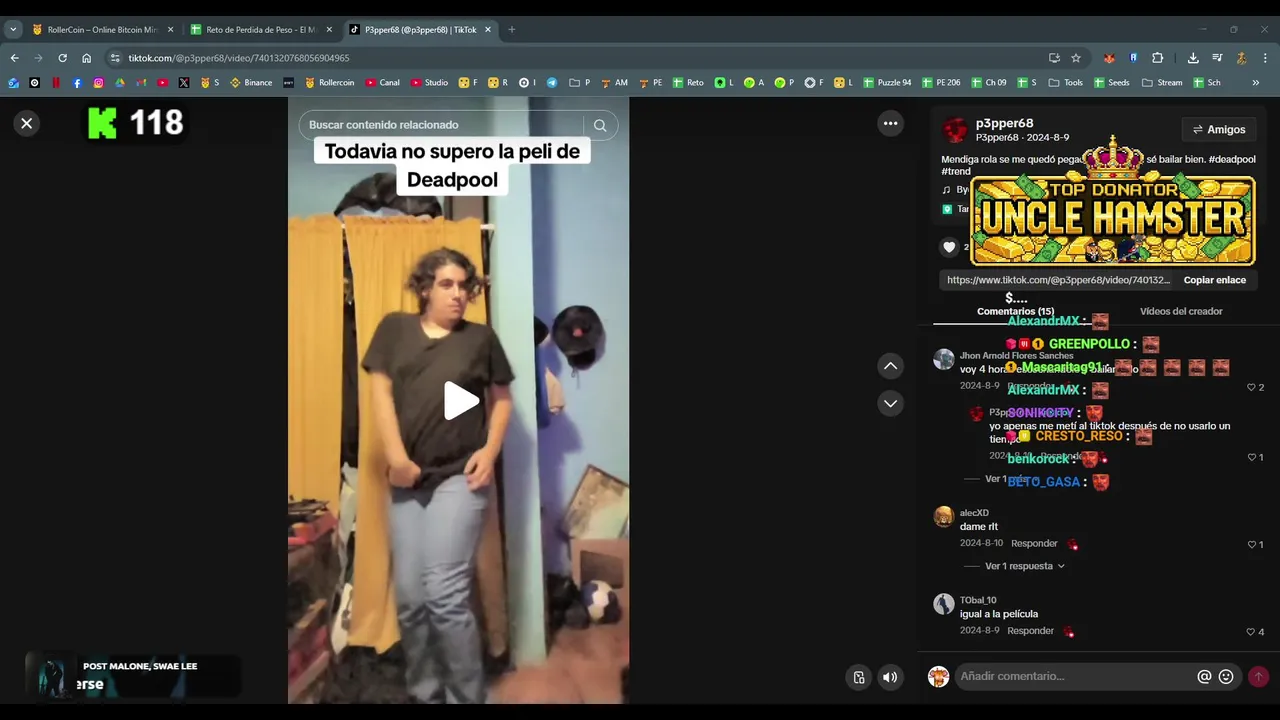Open alecXD commenter avatar
The height and width of the screenshot is (720, 1280).
coord(943,516)
